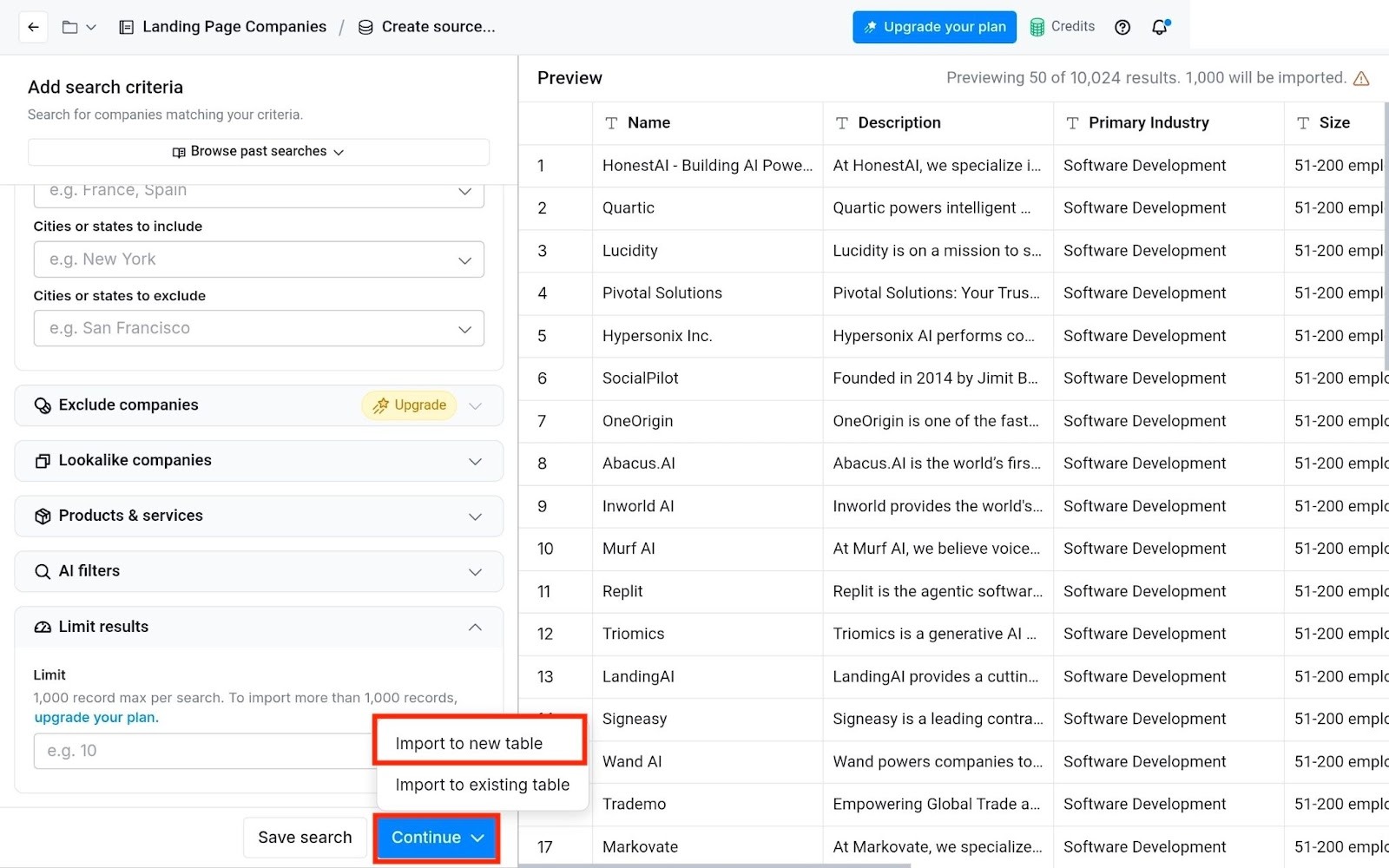
Task: Open the Credits indicator
Action: pos(1063,27)
